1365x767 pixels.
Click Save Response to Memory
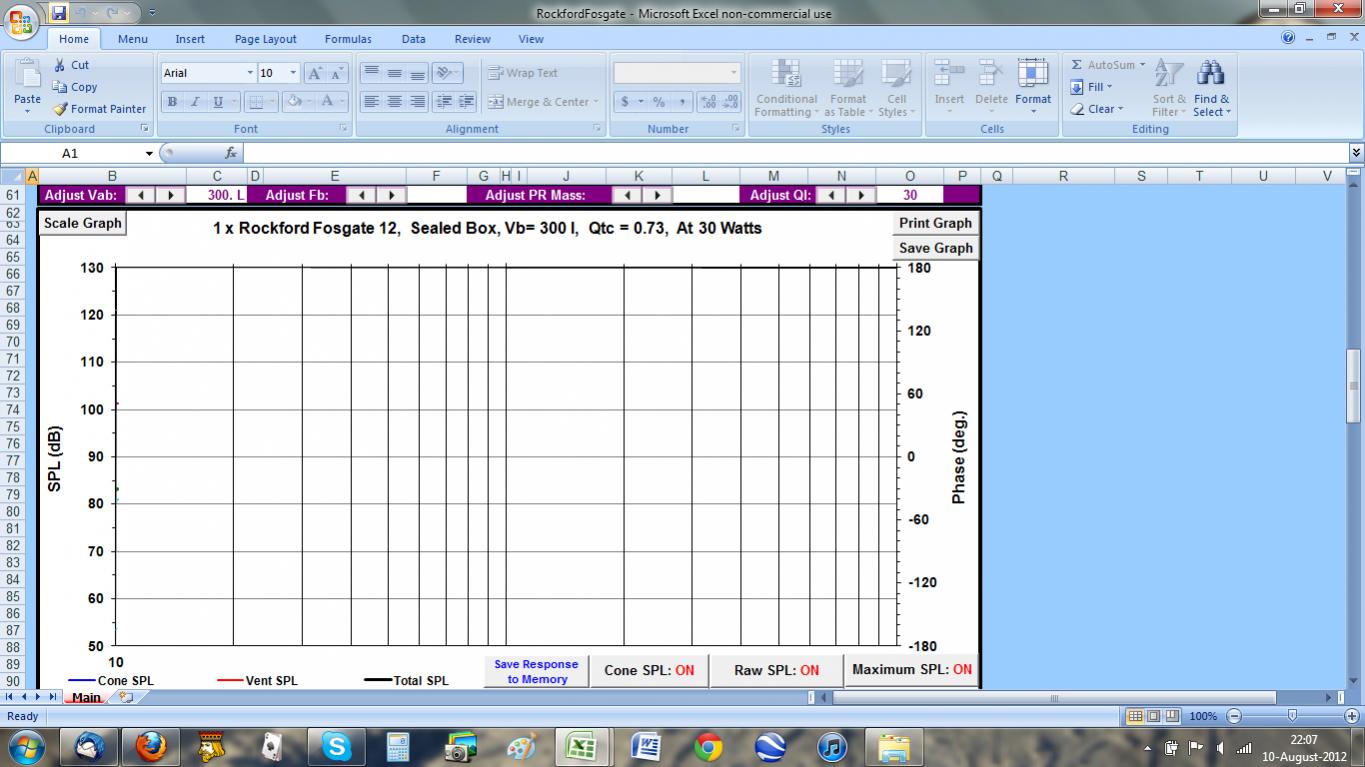click(536, 671)
